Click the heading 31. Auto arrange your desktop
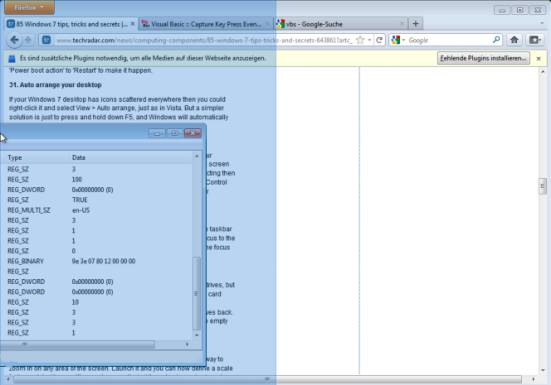The width and height of the screenshot is (551, 385). point(56,85)
